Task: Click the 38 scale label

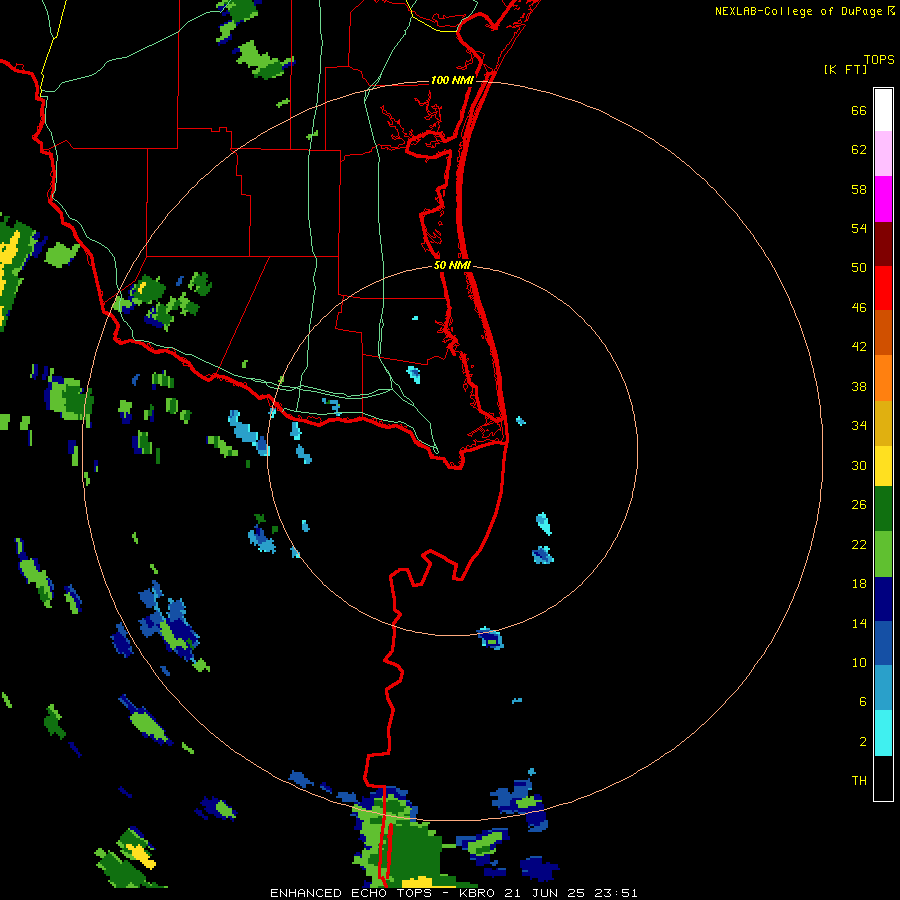Action: pyautogui.click(x=859, y=386)
